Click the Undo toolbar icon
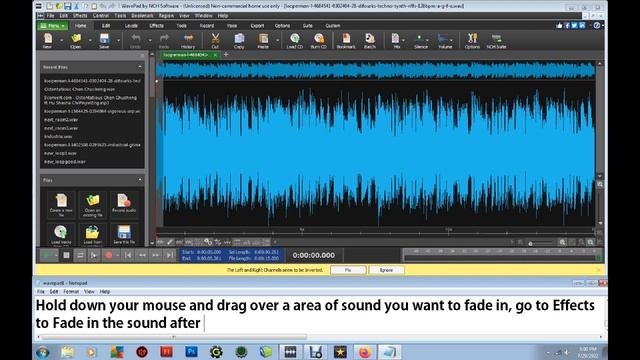 click(136, 41)
